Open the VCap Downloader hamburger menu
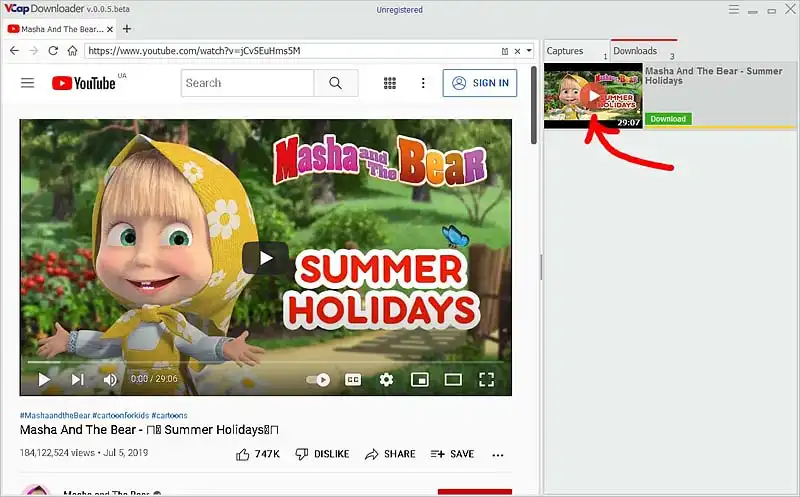The image size is (800, 497). tap(734, 10)
